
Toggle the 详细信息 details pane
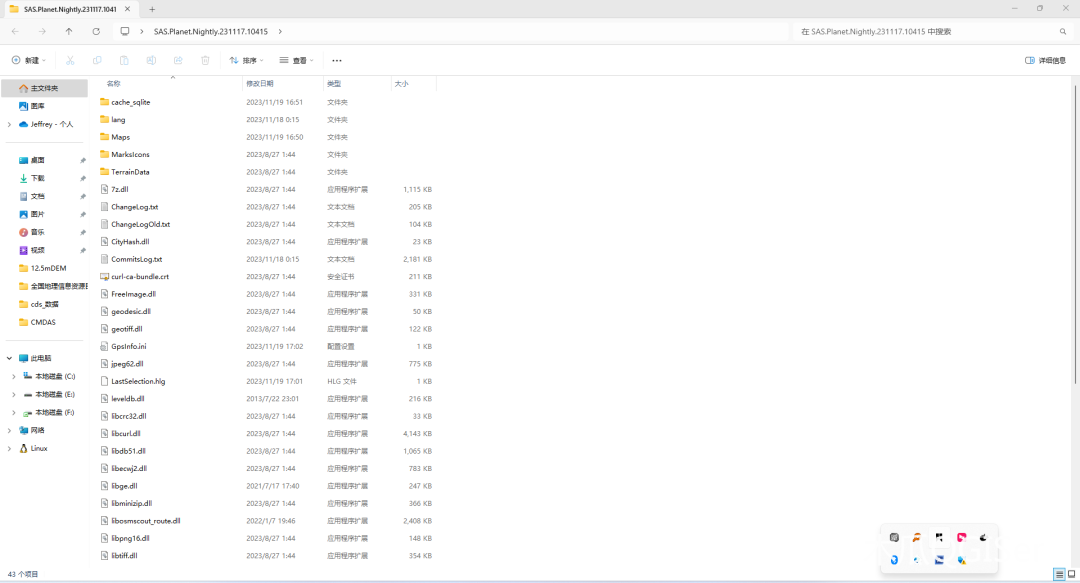[1046, 61]
